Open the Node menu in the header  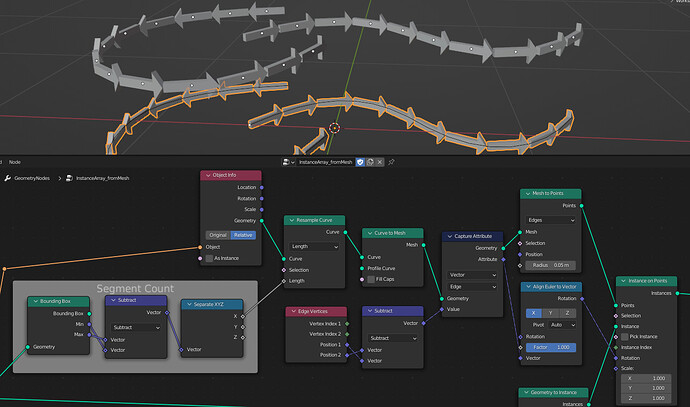(15, 162)
